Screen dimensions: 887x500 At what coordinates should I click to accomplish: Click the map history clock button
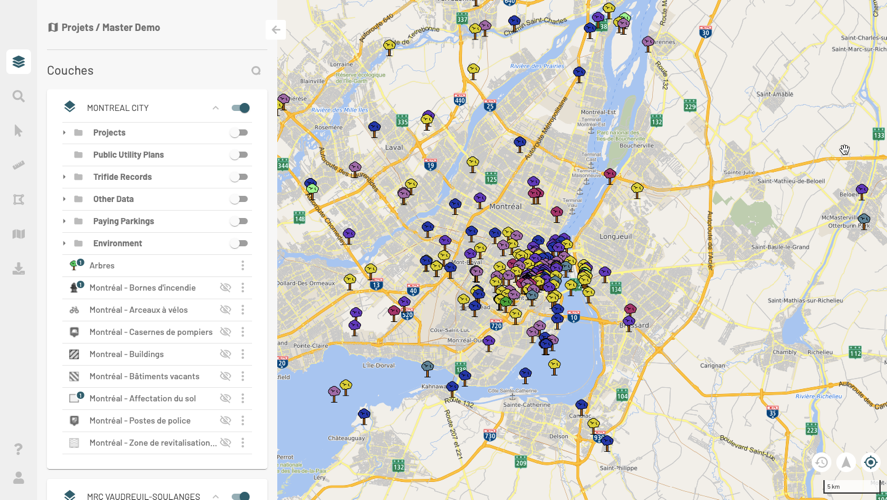pos(821,462)
